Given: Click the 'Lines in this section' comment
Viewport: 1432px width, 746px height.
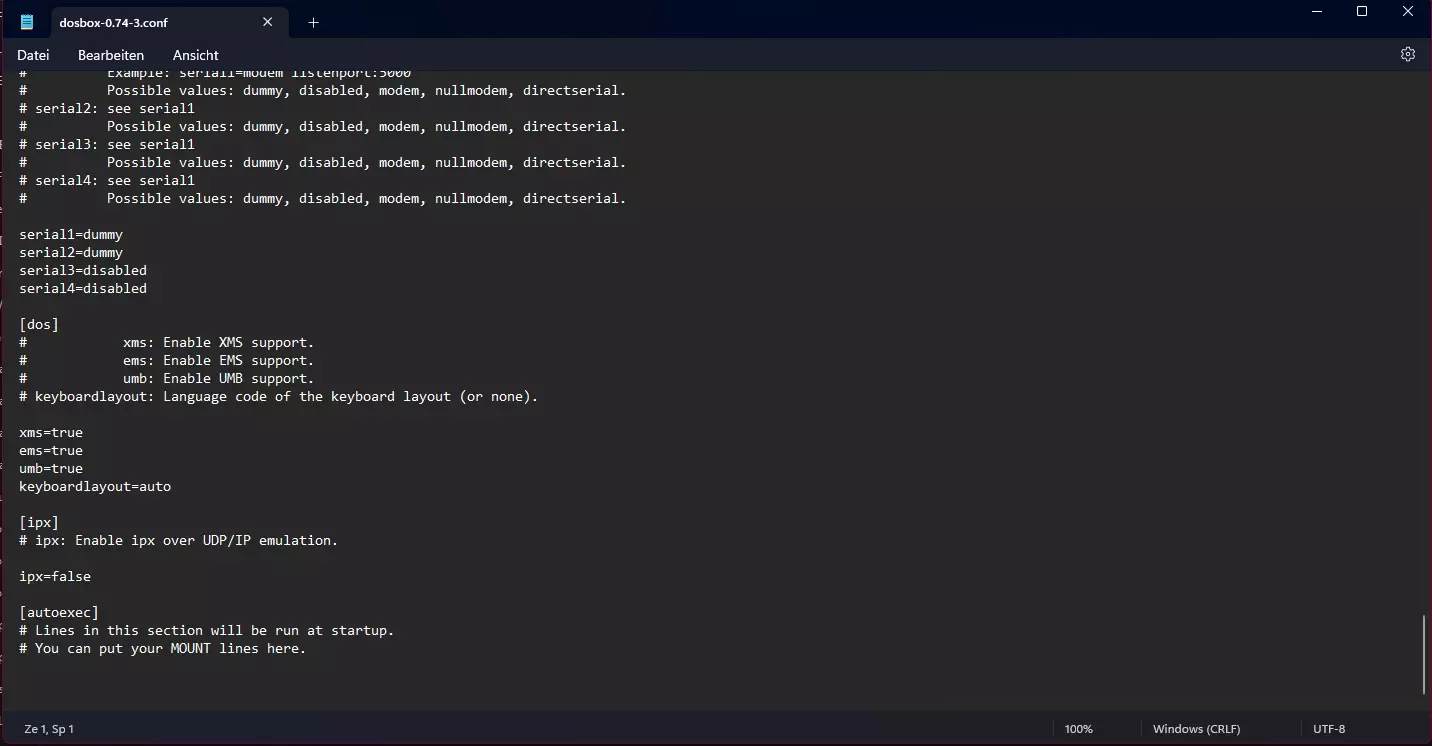Looking at the screenshot, I should click(207, 630).
